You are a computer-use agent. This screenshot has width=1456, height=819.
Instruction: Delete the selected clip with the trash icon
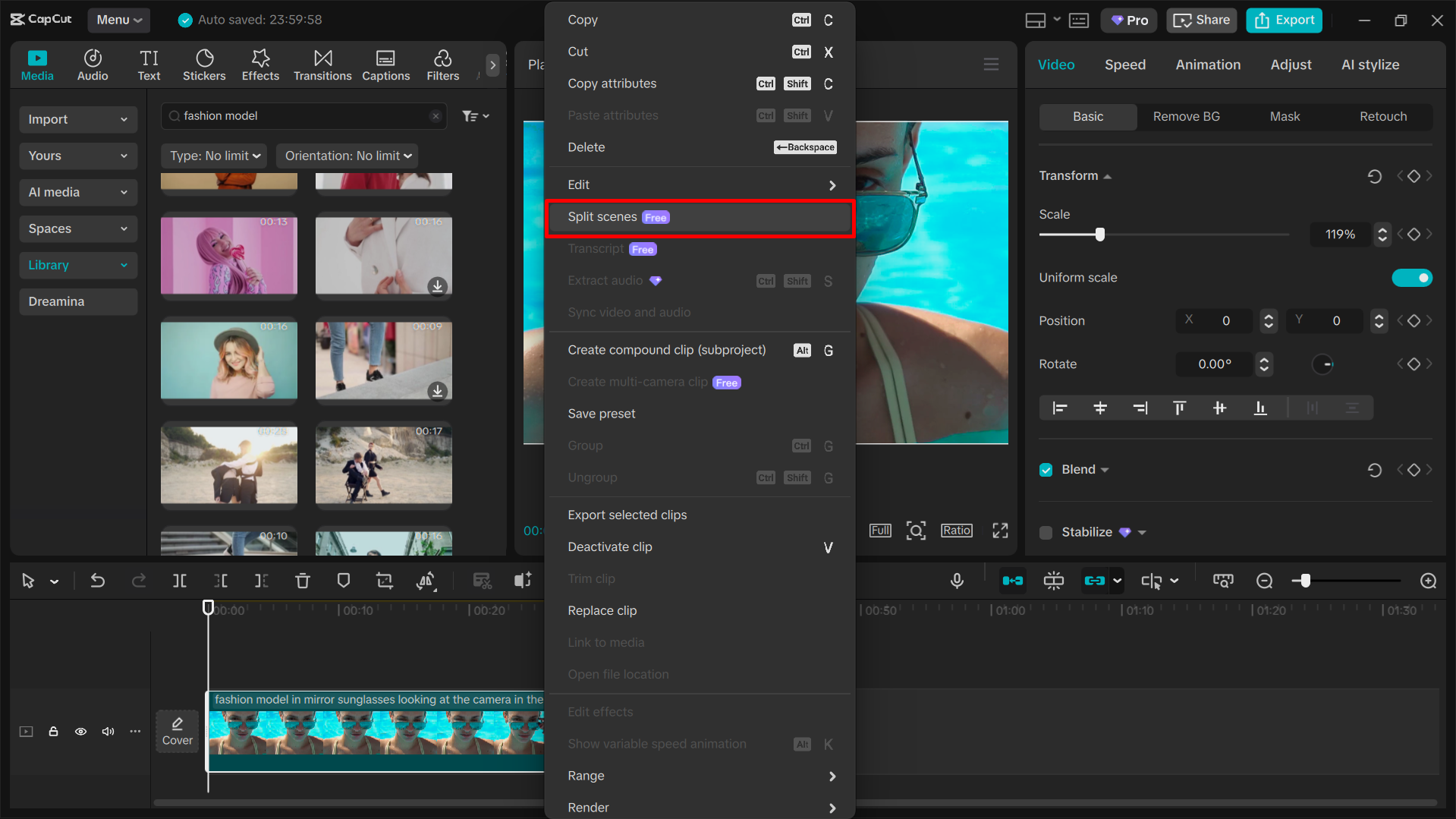click(x=303, y=581)
